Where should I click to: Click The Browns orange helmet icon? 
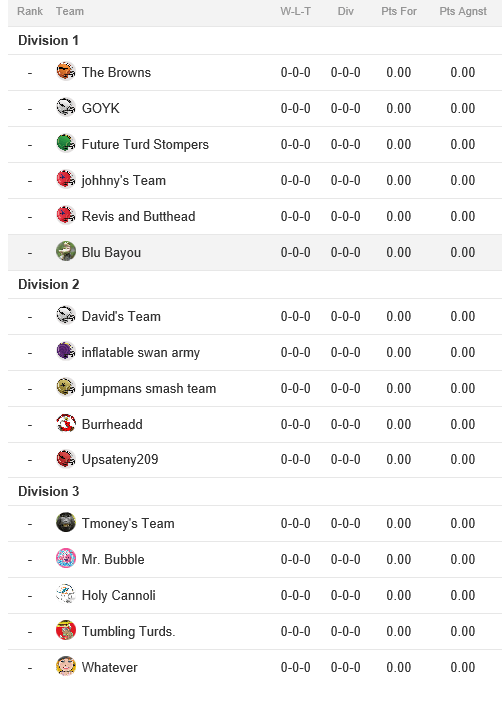pos(66,72)
